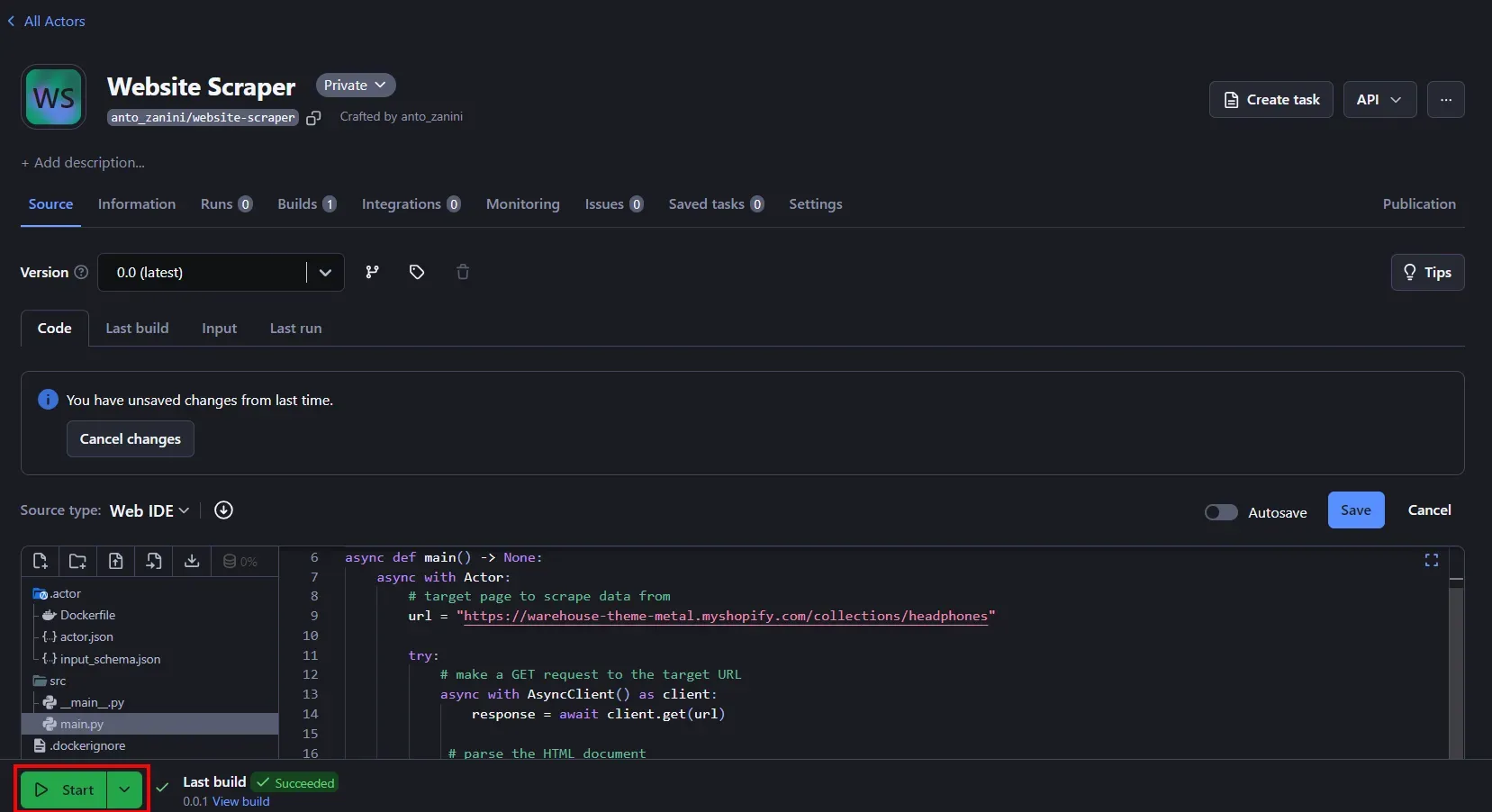Click the git branch icon next to Version
The image size is (1492, 812).
coord(372,272)
